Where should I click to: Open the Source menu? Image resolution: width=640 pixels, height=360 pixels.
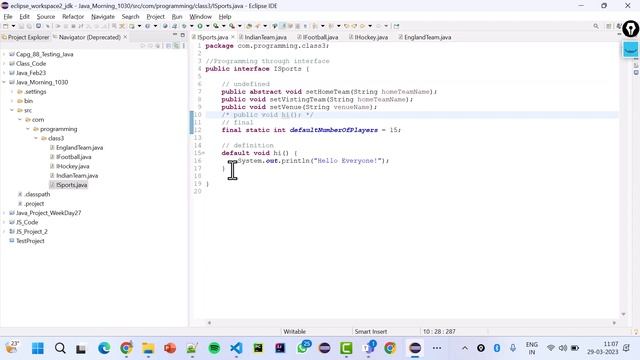pyautogui.click(x=46, y=17)
